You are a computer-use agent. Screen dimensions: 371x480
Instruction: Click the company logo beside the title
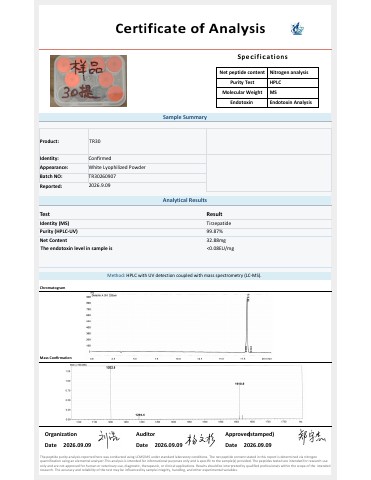297,29
